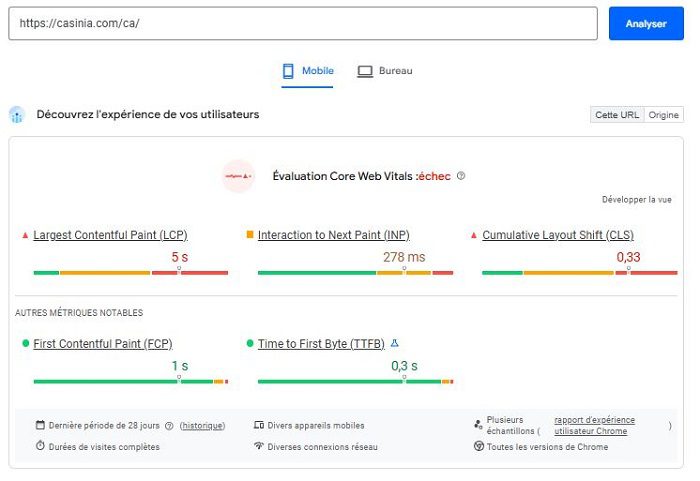Expand view with Développer la vue
The image size is (700, 481).
point(637,200)
